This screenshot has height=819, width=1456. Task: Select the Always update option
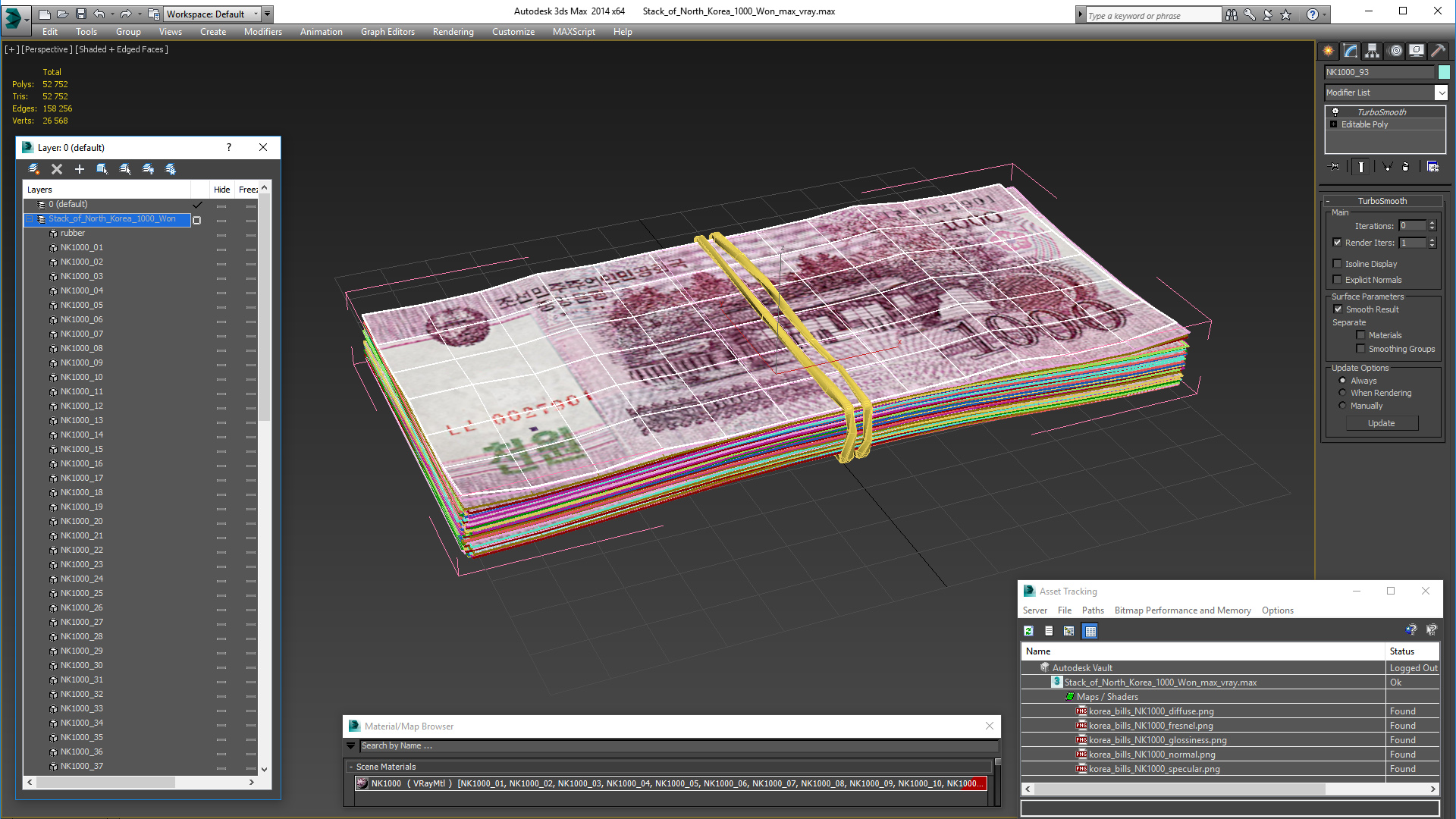coord(1343,381)
